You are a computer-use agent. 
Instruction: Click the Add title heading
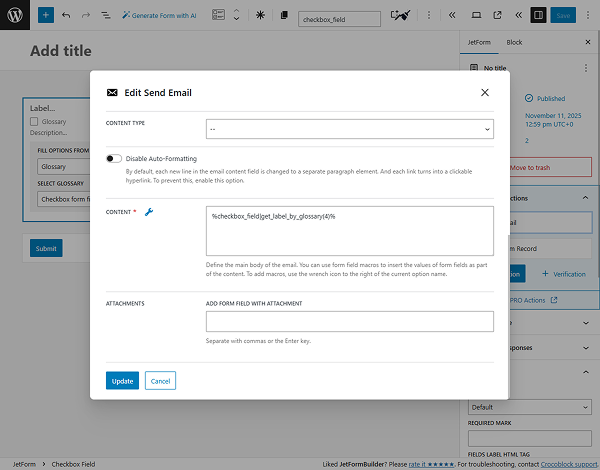click(61, 51)
